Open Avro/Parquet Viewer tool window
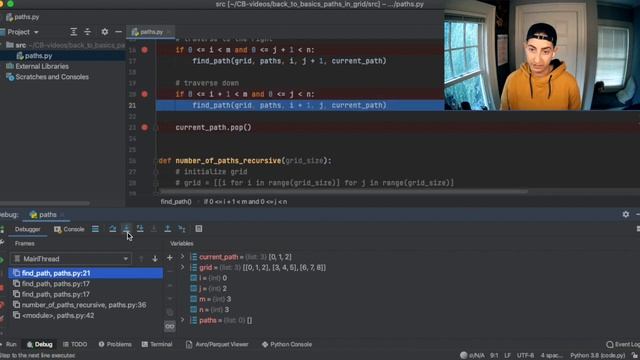This screenshot has width=640, height=360. [217, 344]
